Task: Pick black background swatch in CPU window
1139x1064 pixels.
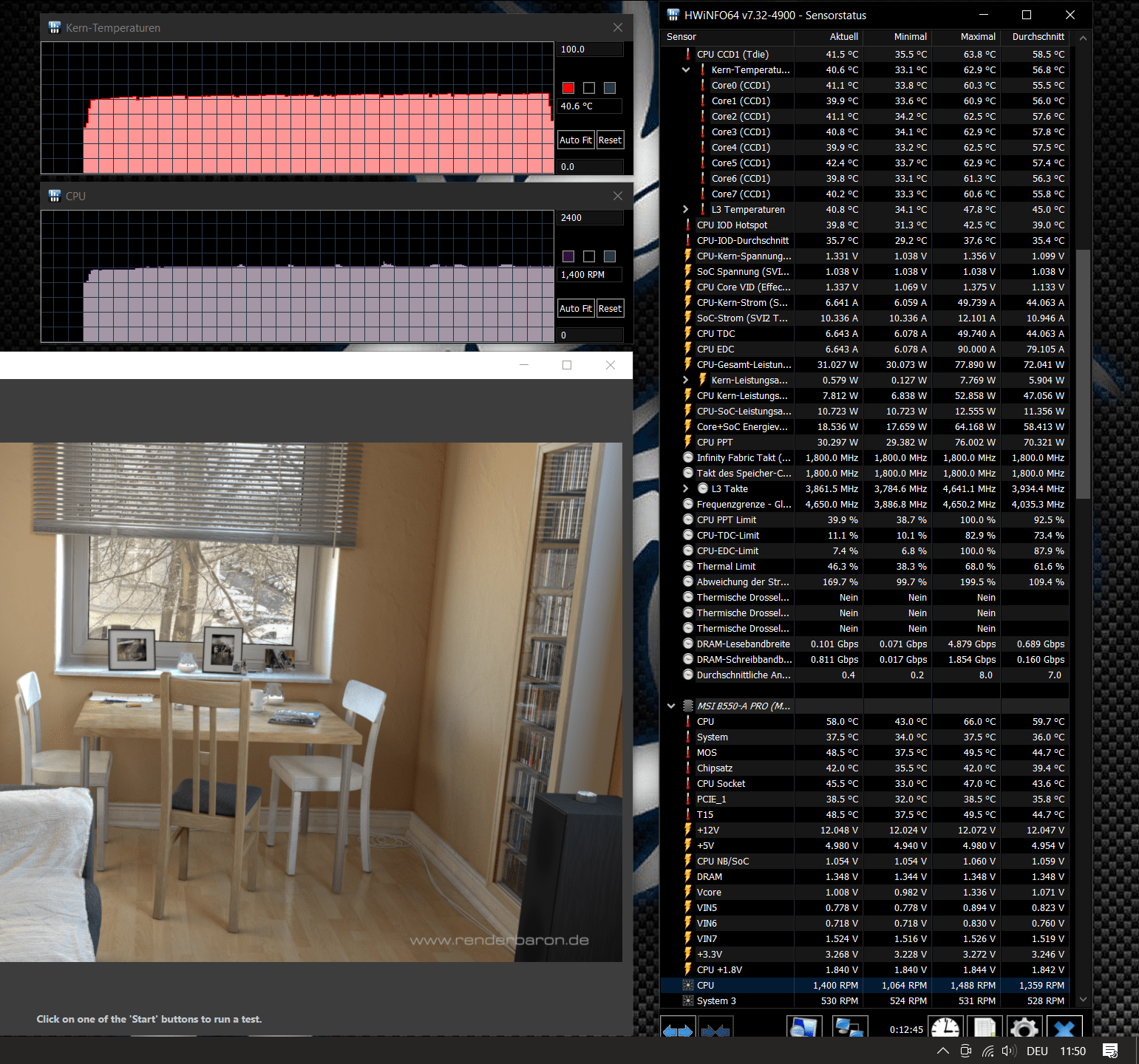Action: point(589,256)
